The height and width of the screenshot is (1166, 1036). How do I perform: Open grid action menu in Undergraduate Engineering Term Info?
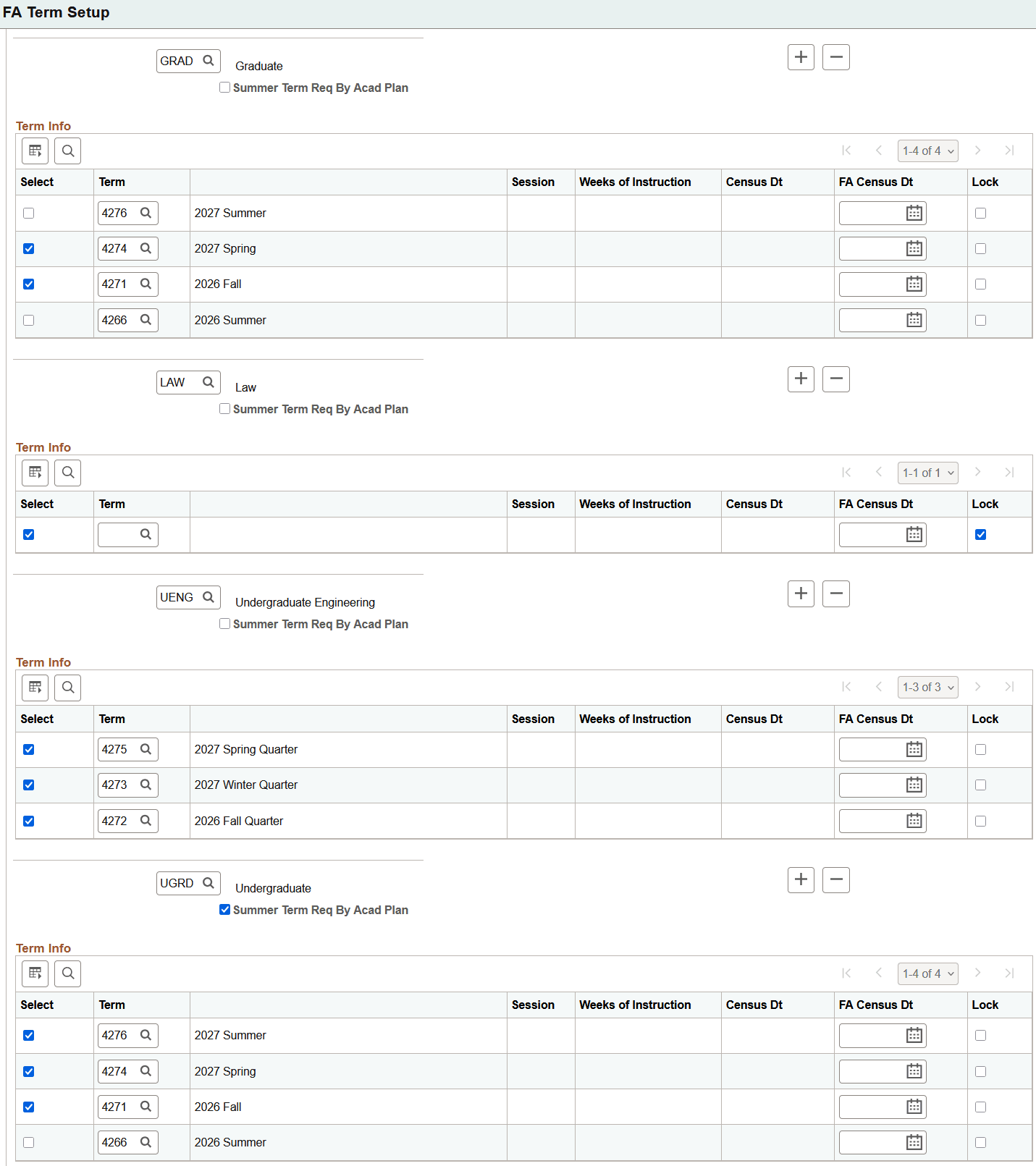[35, 687]
